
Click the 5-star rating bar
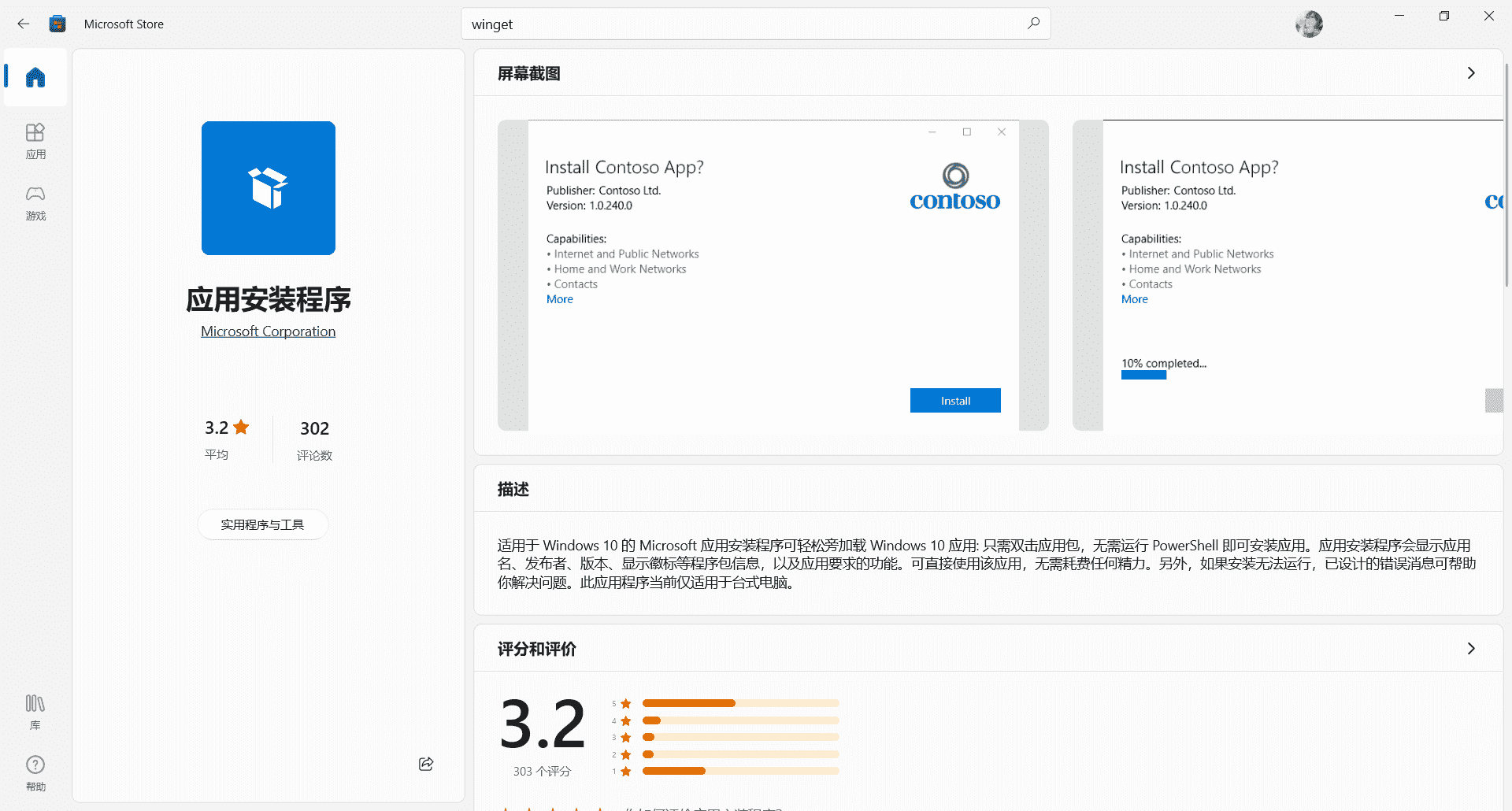point(740,703)
